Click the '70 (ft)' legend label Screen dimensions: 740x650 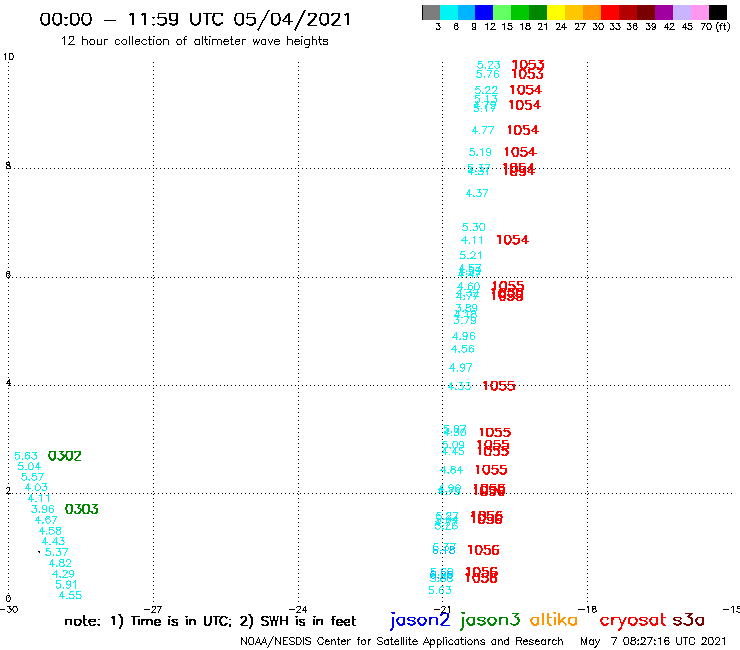(715, 26)
